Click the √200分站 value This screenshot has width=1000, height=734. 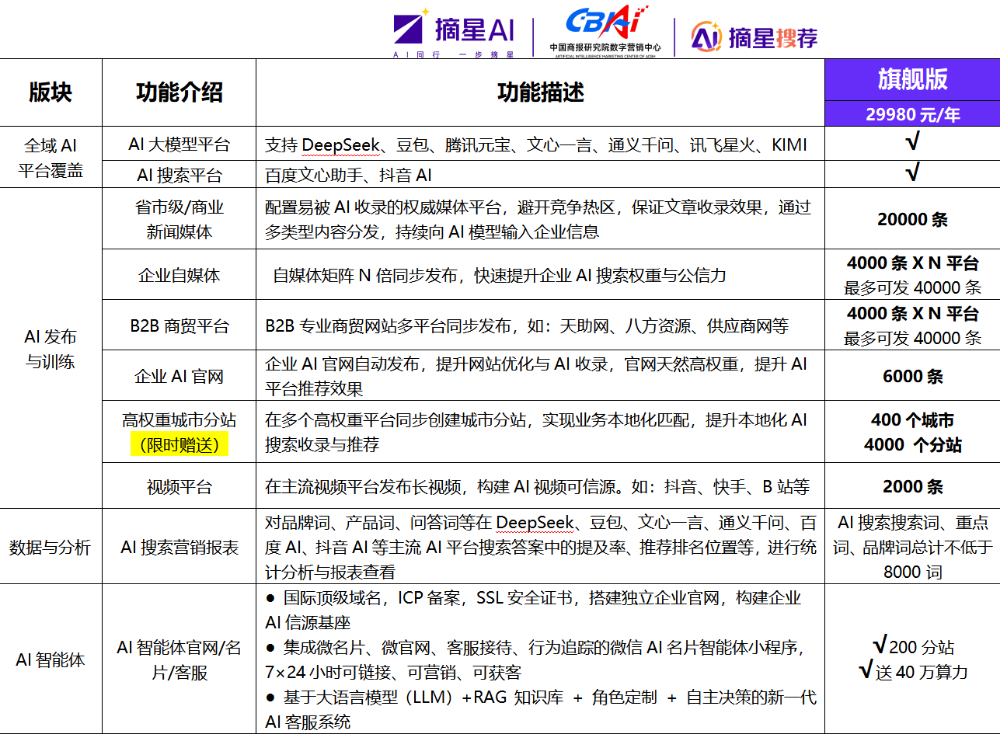point(913,646)
